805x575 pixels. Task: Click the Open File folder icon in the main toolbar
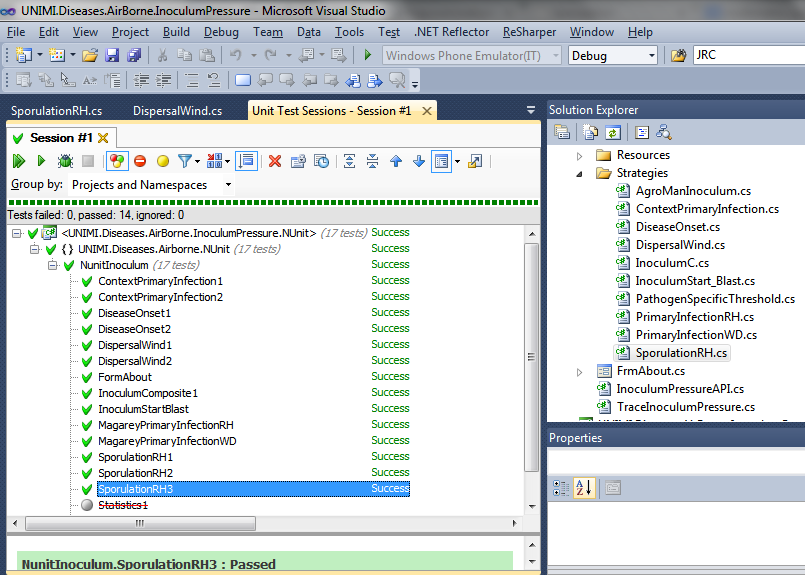point(90,55)
